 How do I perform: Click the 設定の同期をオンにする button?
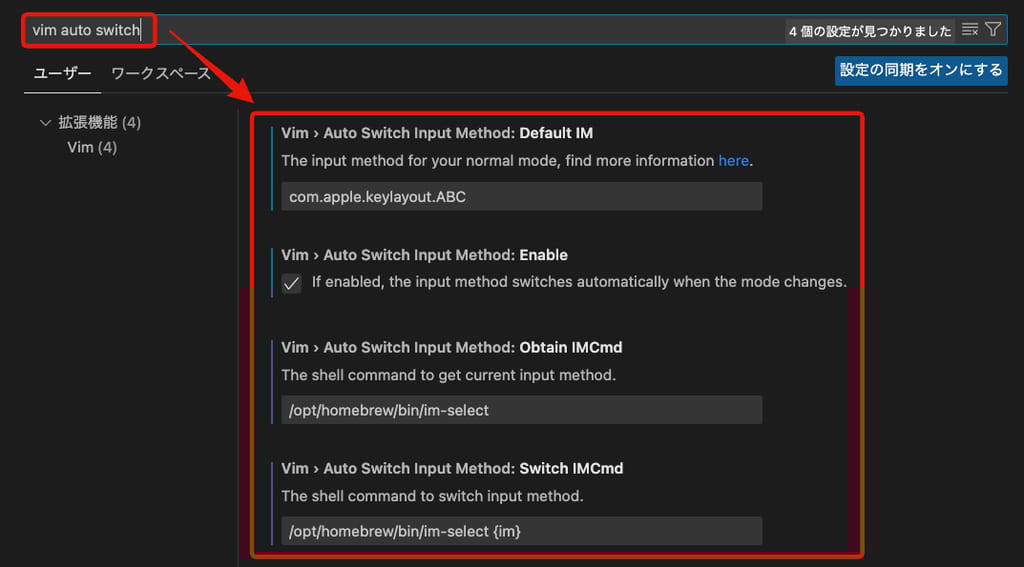(921, 70)
